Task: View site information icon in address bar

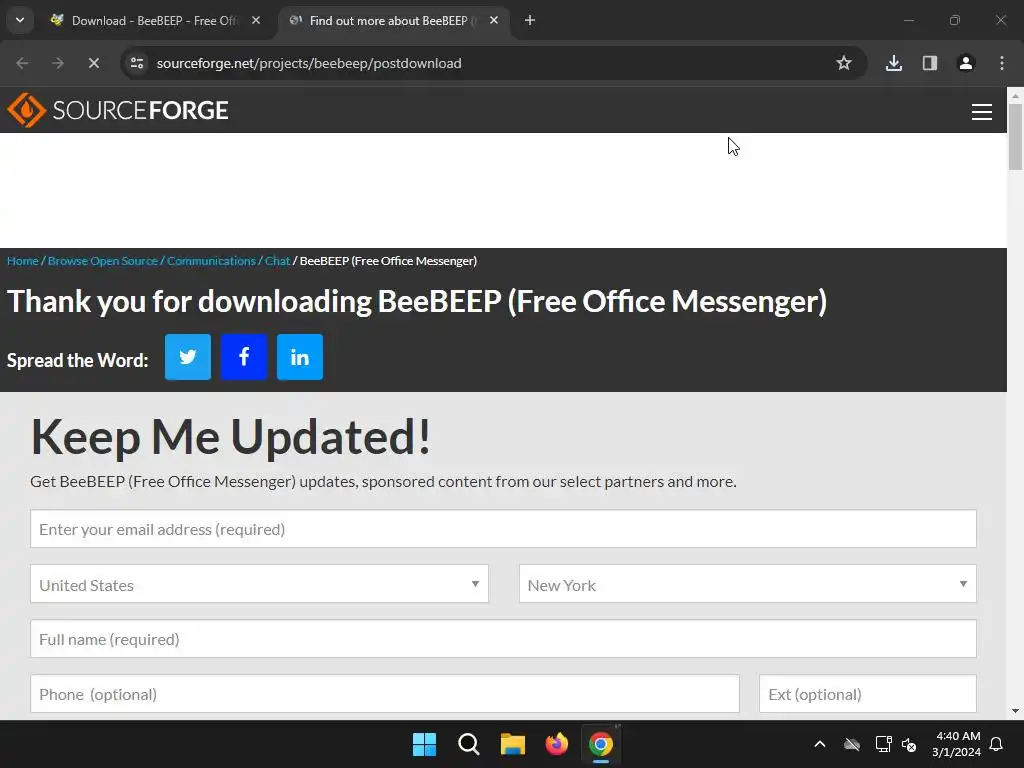Action: [137, 63]
